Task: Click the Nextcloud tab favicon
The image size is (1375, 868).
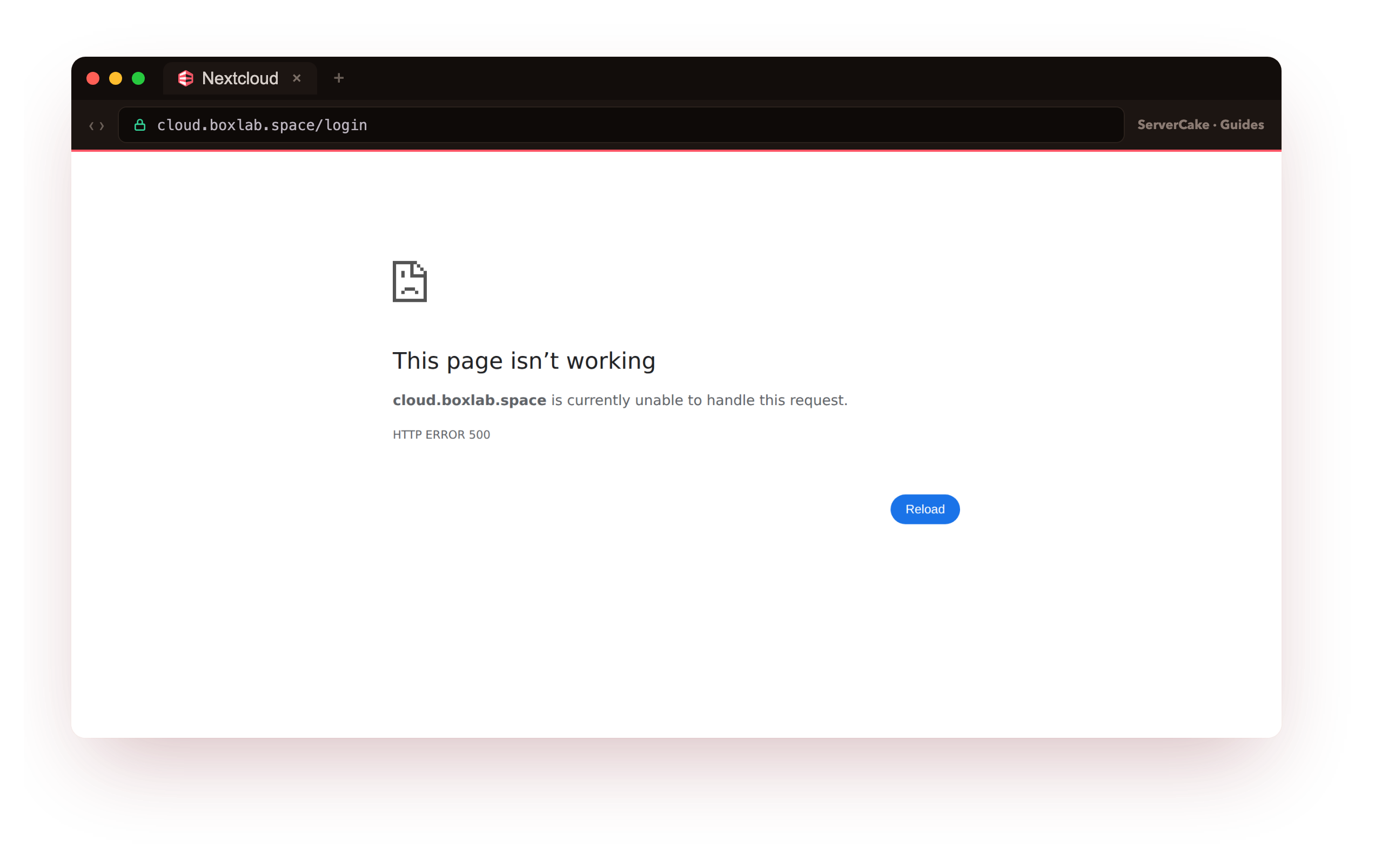Action: point(185,78)
